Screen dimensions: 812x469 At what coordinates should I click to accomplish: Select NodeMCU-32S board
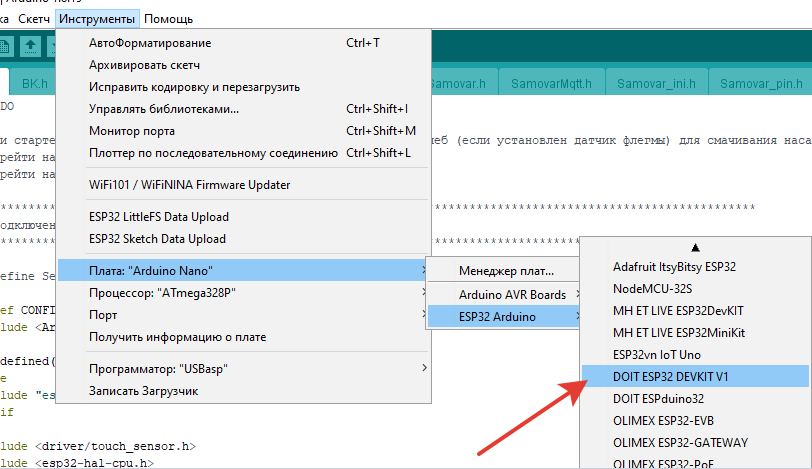[695, 289]
